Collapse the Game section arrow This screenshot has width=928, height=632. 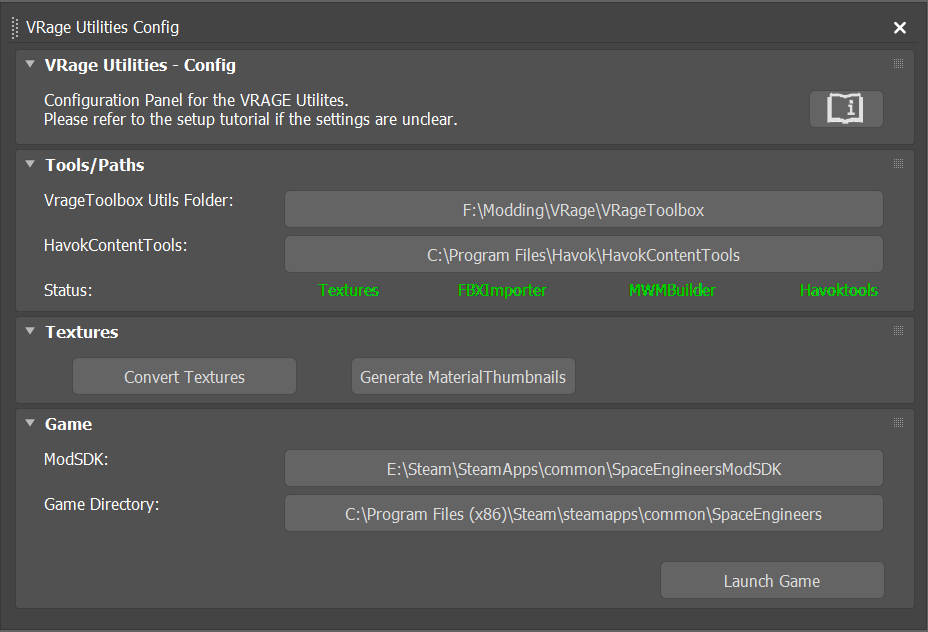point(30,424)
